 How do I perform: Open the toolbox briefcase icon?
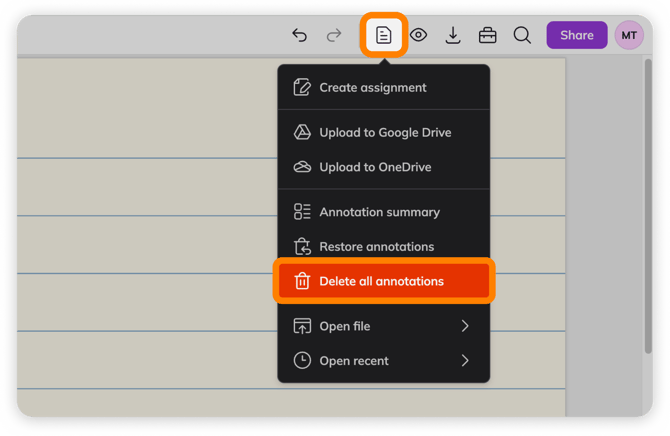(488, 35)
